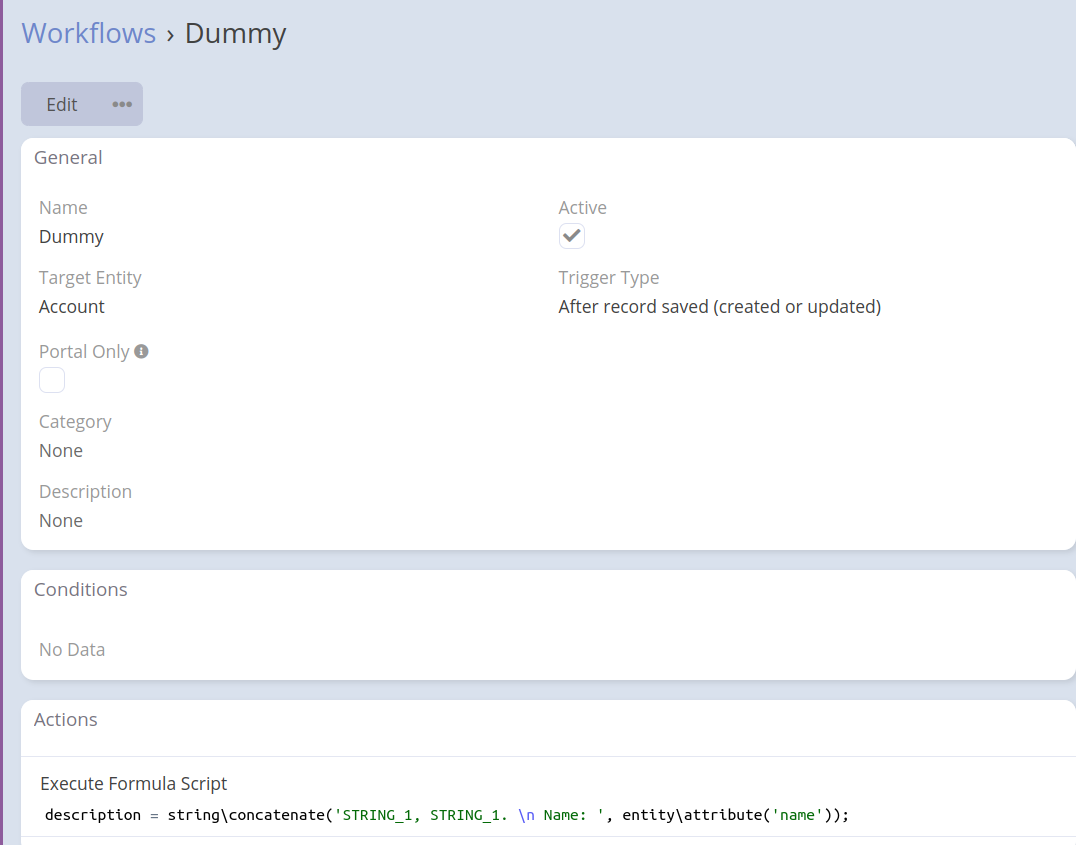Toggle the Active checkbox
Image resolution: width=1076 pixels, height=845 pixels.
click(x=571, y=236)
